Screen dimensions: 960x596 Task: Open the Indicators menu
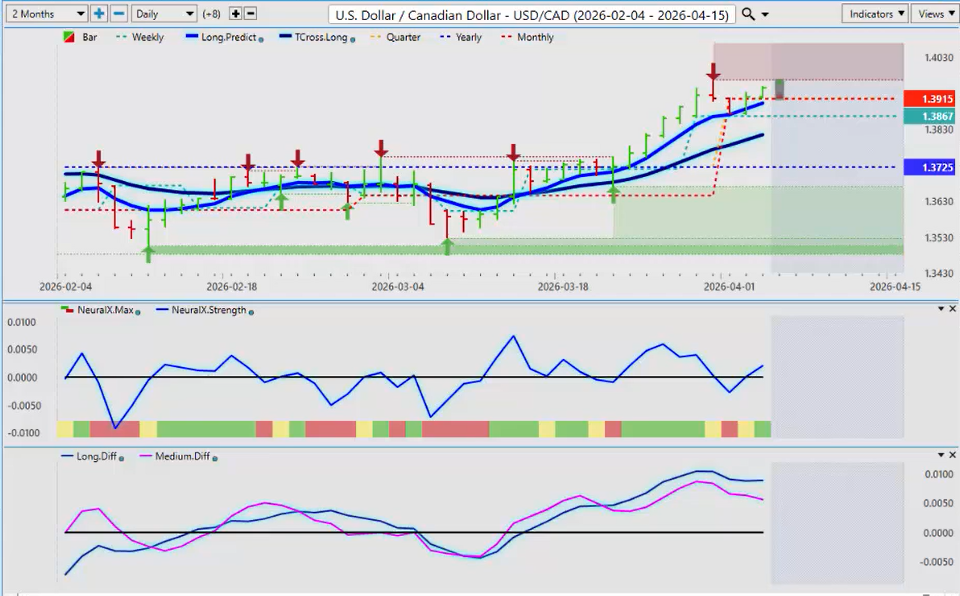[x=875, y=14]
